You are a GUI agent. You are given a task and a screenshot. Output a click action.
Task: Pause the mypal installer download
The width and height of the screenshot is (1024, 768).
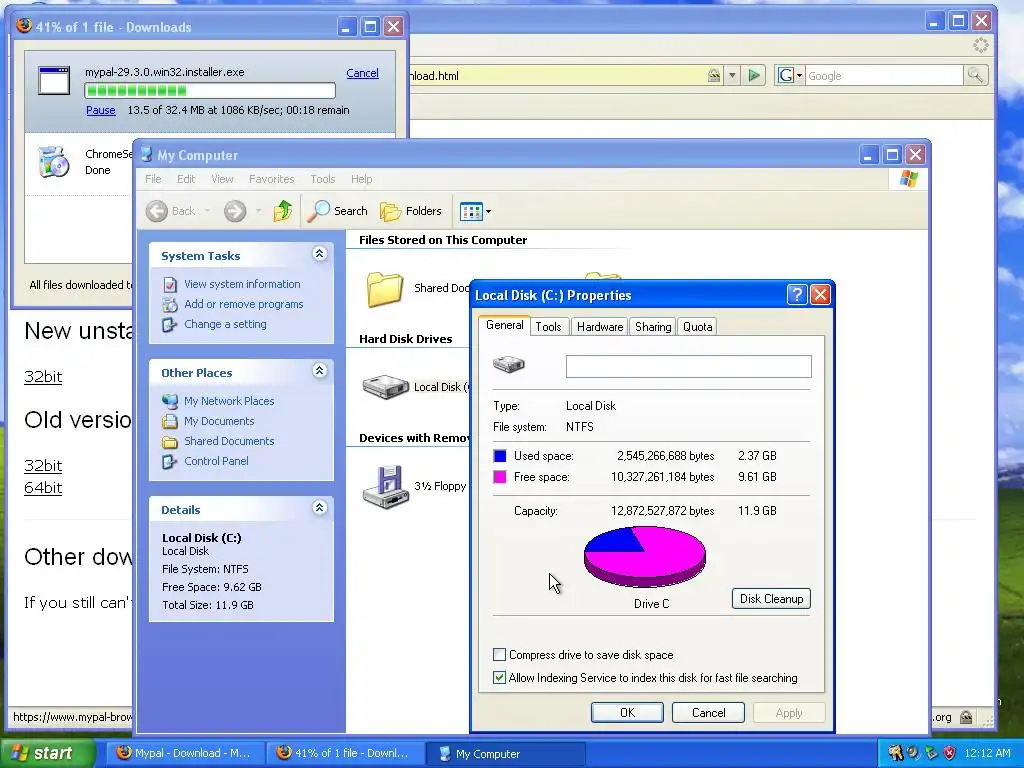pos(101,110)
